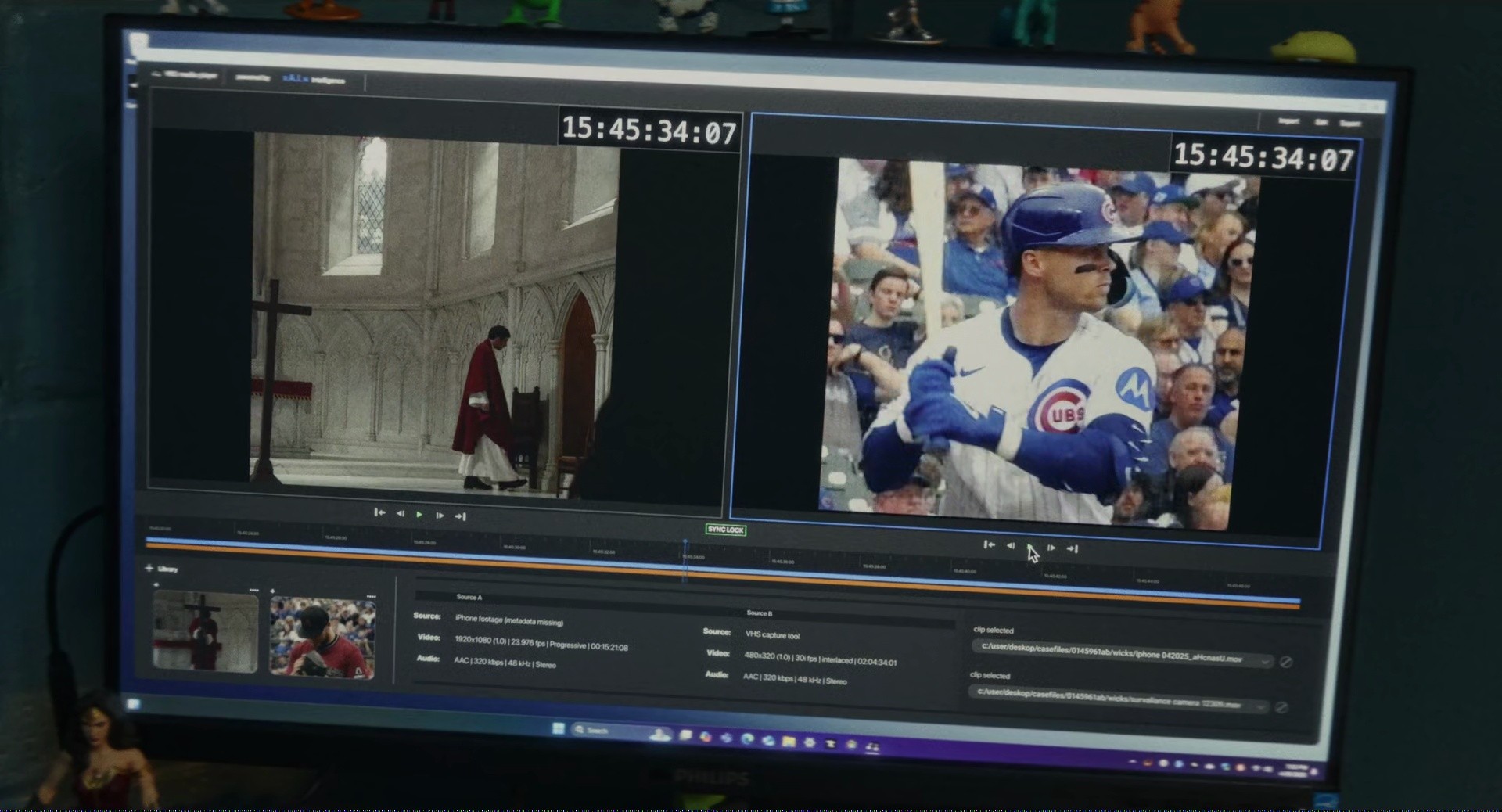This screenshot has width=1502, height=812.
Task: Click the church footage video frame
Action: click(435, 315)
